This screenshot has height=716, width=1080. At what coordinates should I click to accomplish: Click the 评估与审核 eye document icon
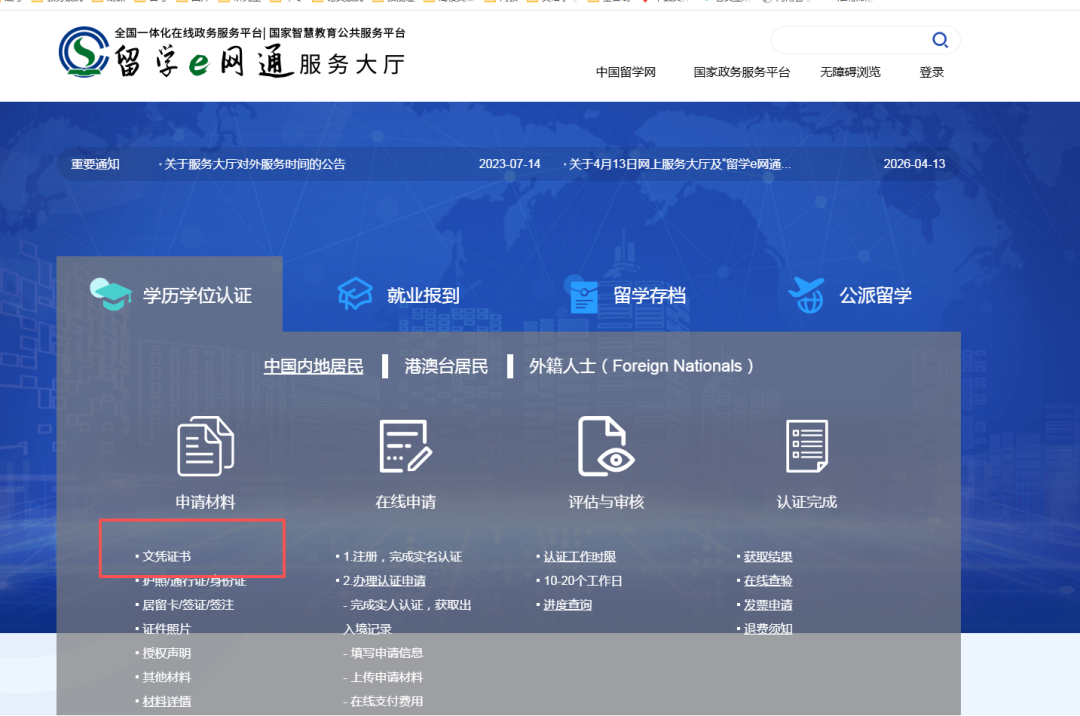605,446
